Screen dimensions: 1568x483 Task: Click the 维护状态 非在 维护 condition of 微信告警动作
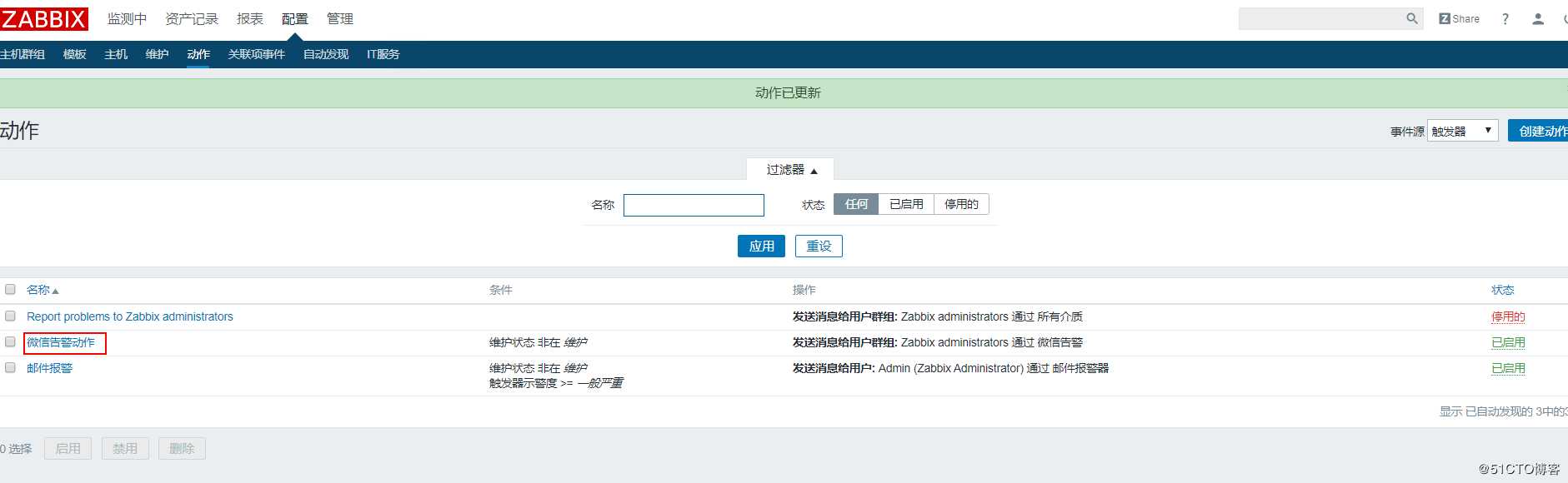(539, 342)
